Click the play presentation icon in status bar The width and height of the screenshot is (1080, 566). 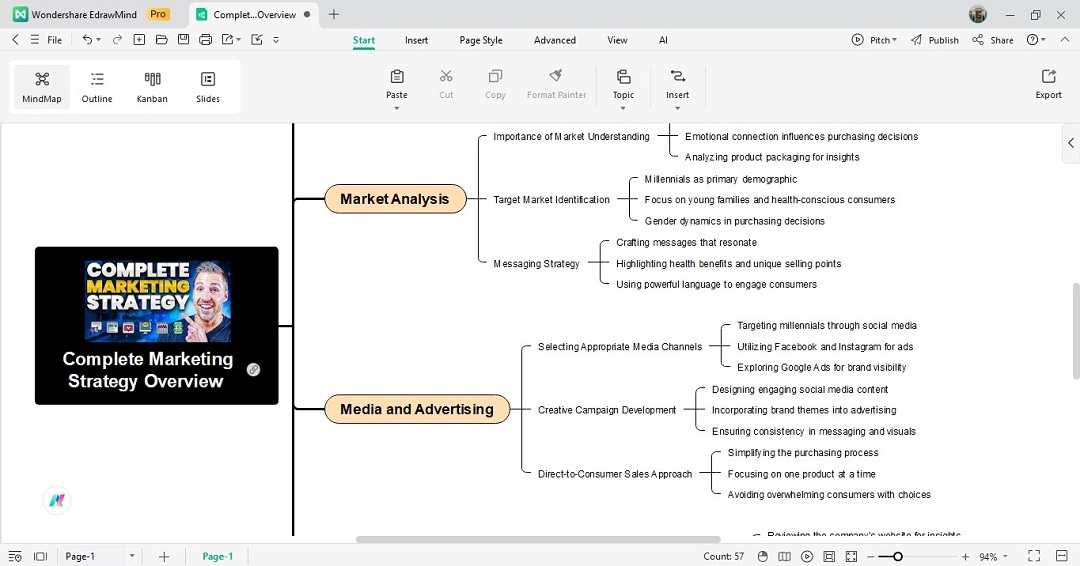[807, 556]
